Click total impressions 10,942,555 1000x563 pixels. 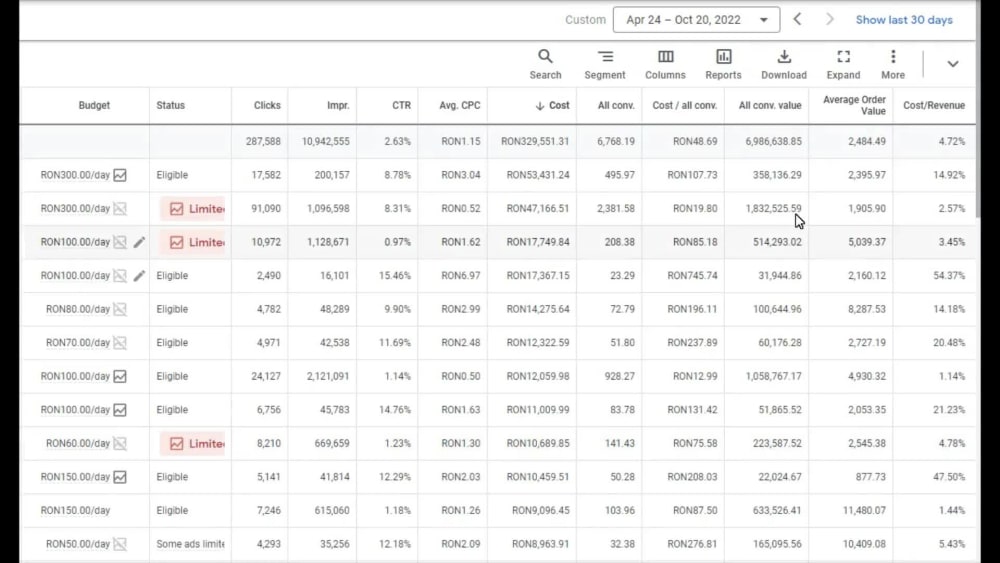(326, 142)
